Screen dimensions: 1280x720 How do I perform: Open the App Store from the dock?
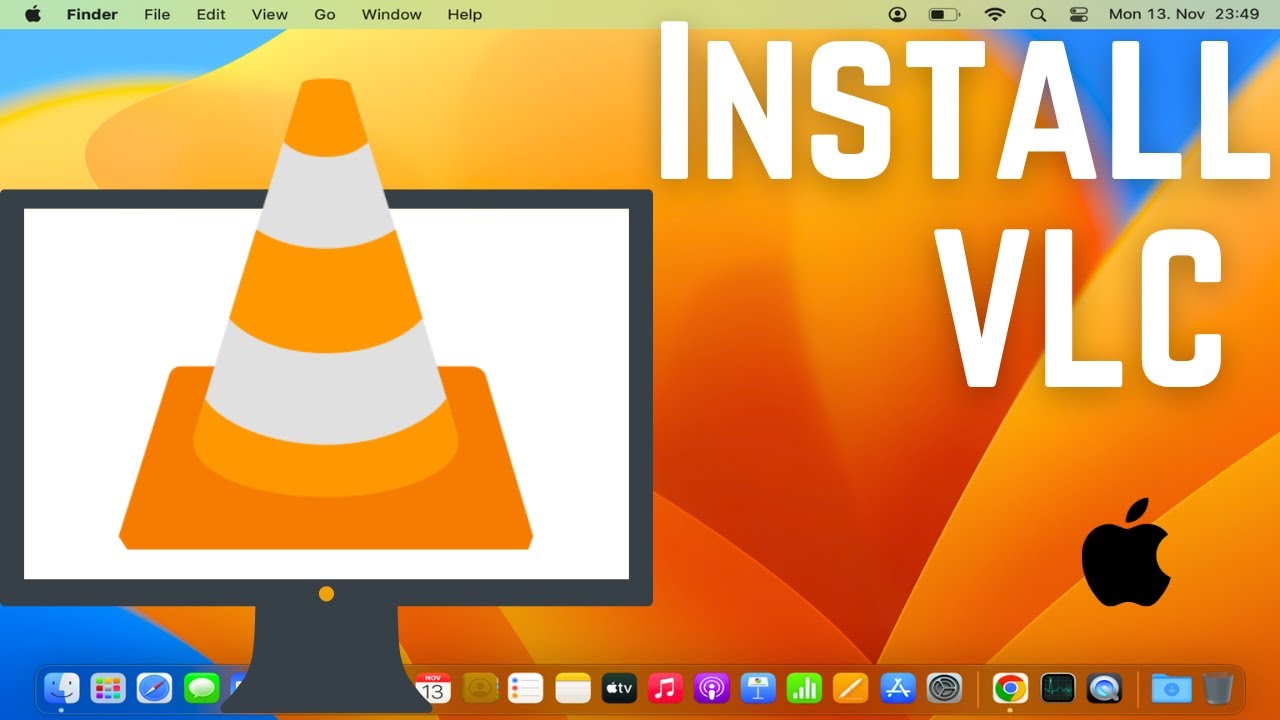coord(898,688)
